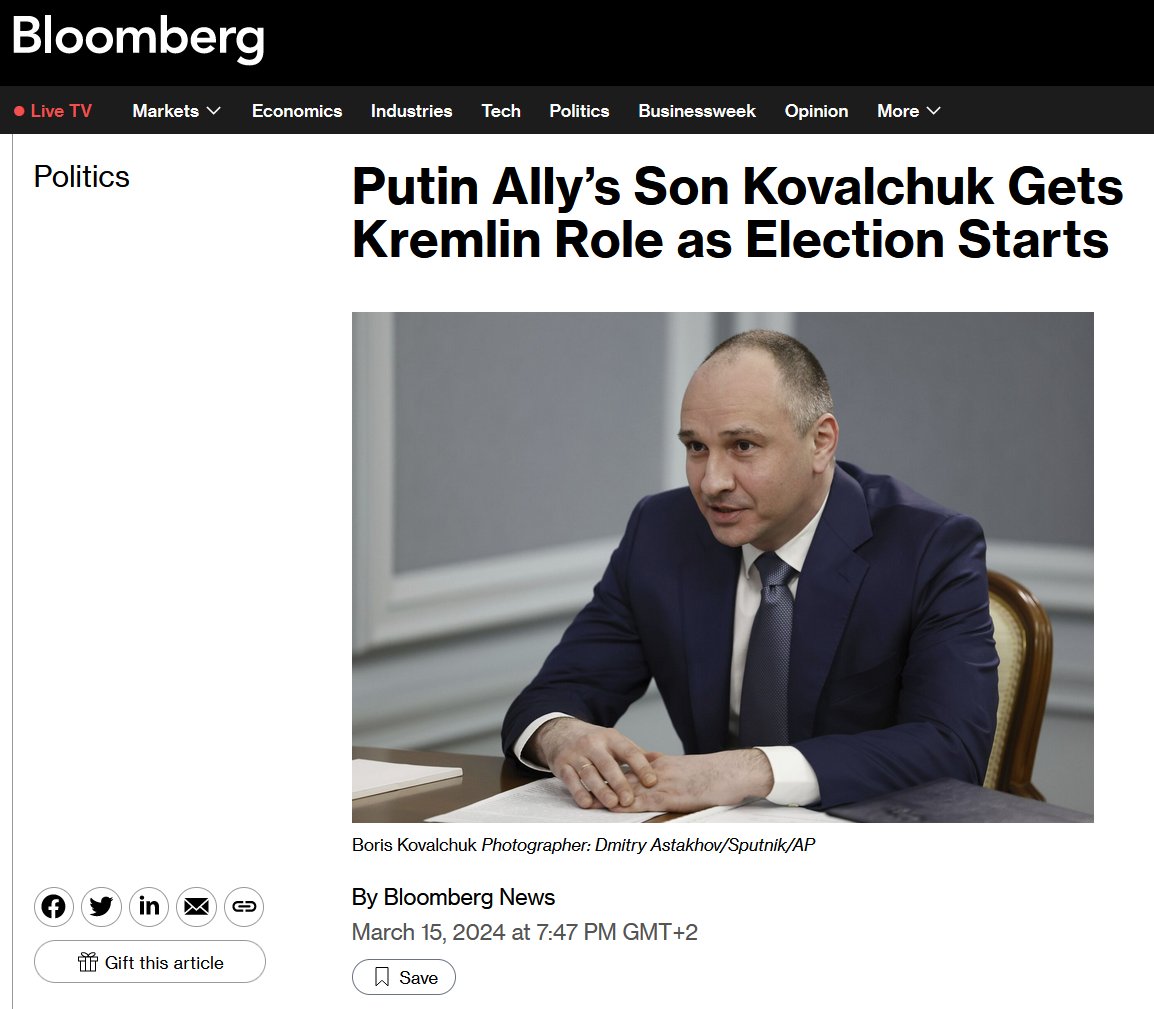Click the bookmark icon on Save
This screenshot has height=1009, width=1154.
tap(381, 977)
